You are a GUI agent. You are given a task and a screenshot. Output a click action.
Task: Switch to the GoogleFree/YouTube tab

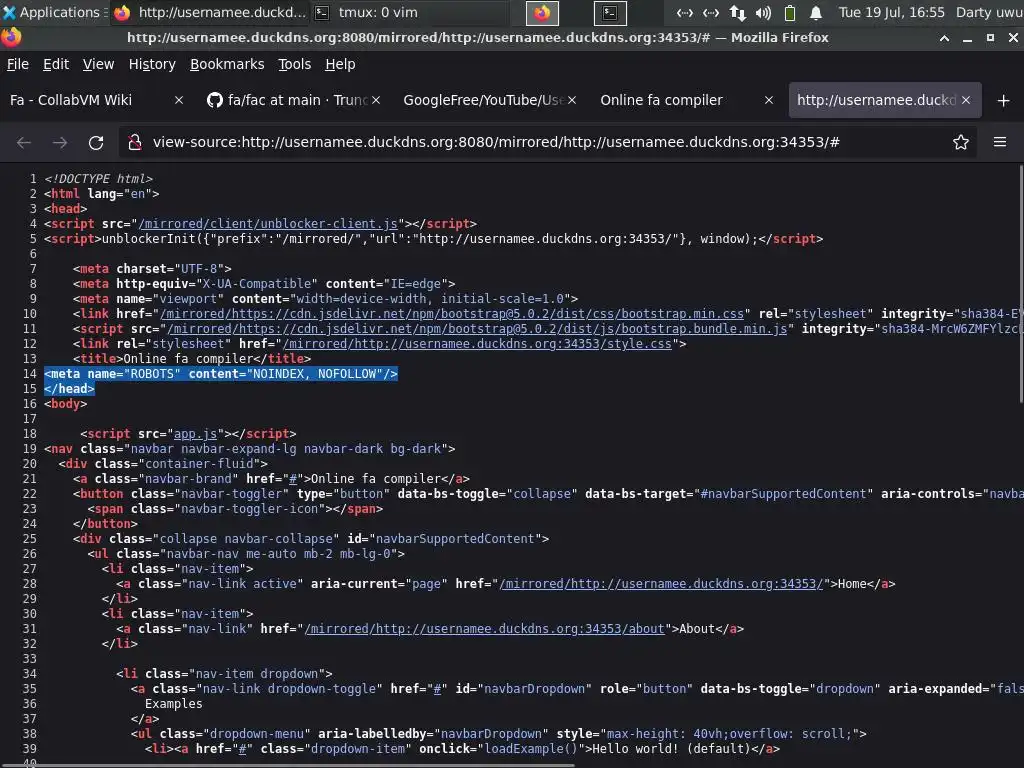pos(483,100)
